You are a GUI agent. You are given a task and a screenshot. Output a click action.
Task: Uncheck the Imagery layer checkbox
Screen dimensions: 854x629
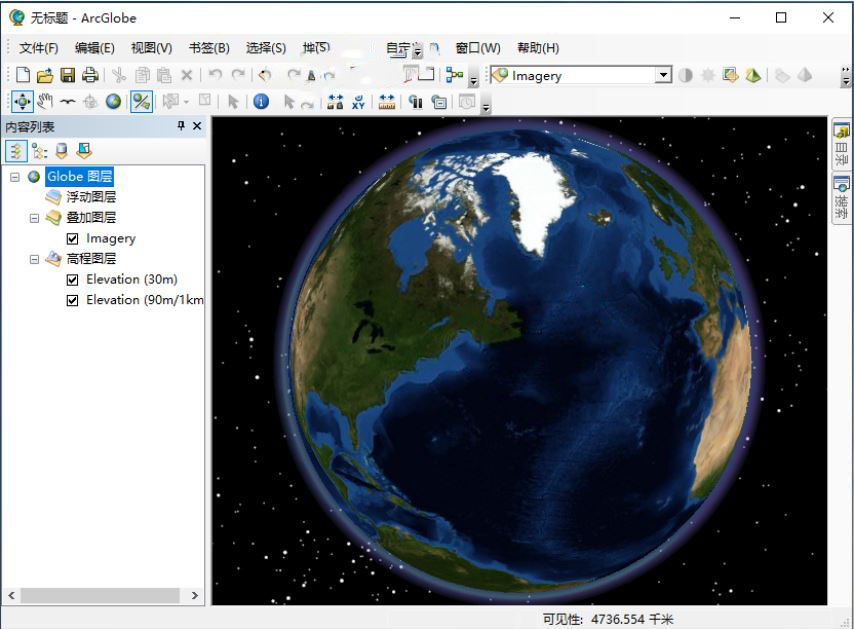pos(73,239)
